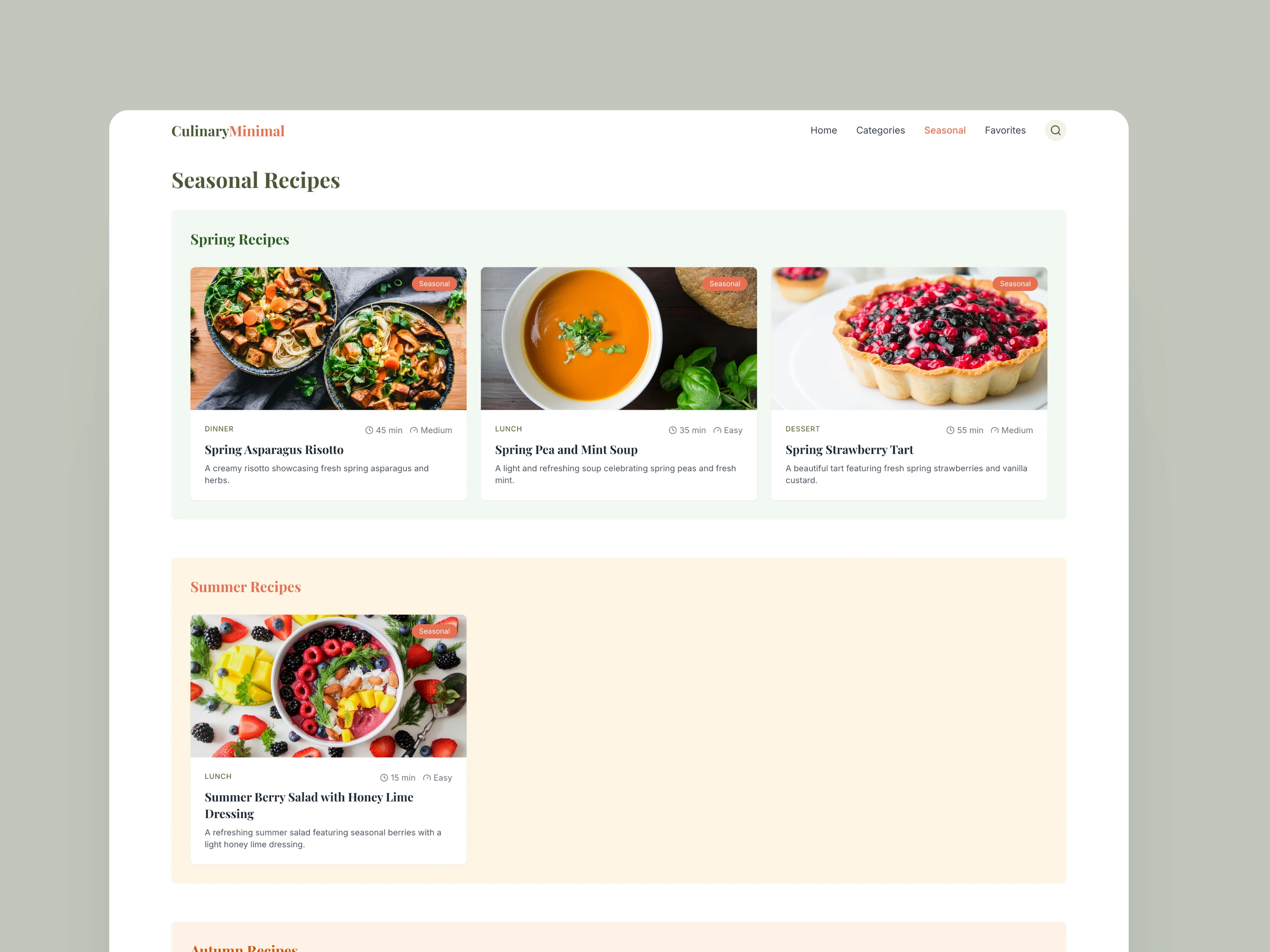Open Summer Berry Salad recipe title

[x=309, y=805]
